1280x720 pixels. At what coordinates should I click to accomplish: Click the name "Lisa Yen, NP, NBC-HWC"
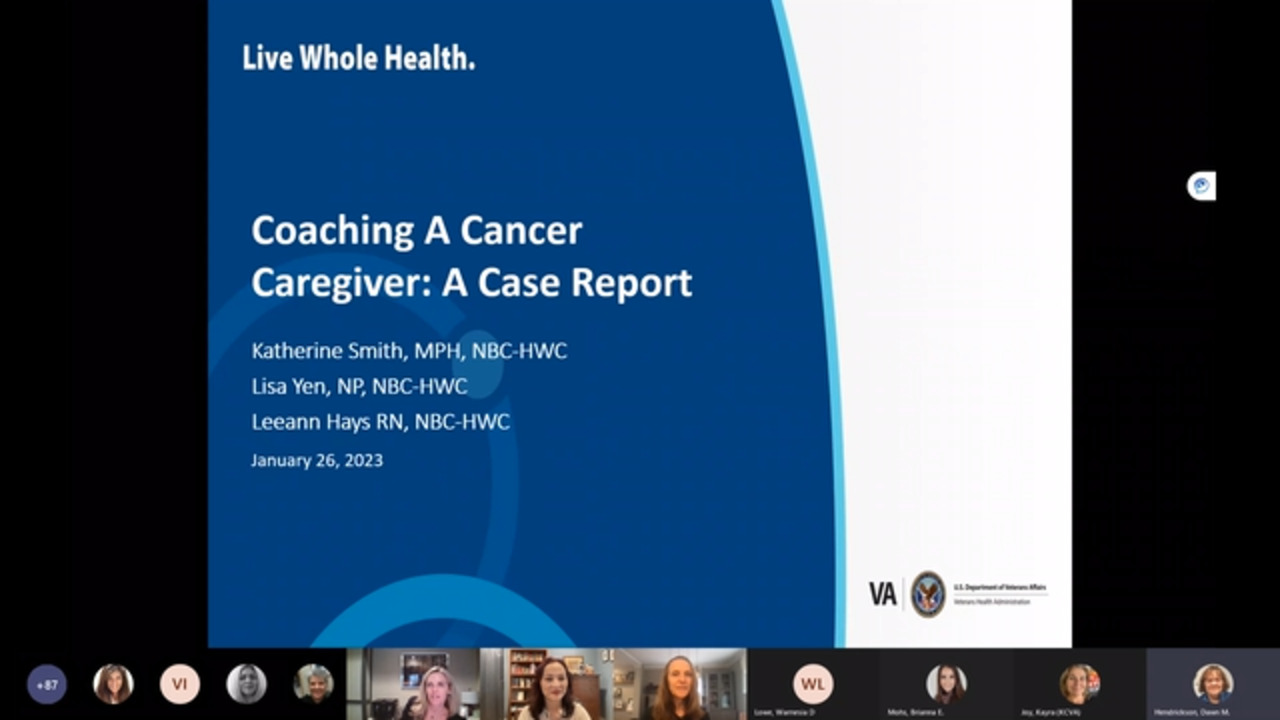tap(359, 386)
